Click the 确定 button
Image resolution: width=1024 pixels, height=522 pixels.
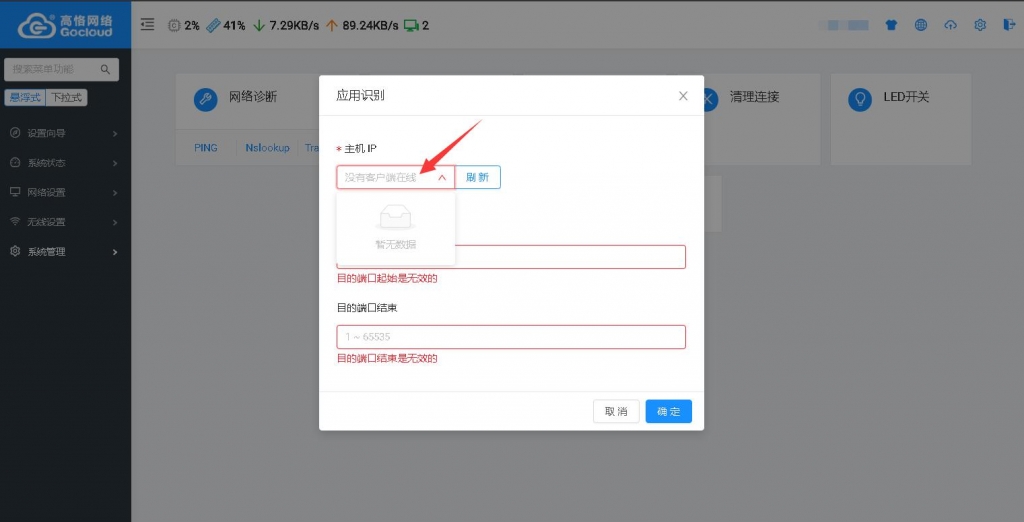pos(669,412)
